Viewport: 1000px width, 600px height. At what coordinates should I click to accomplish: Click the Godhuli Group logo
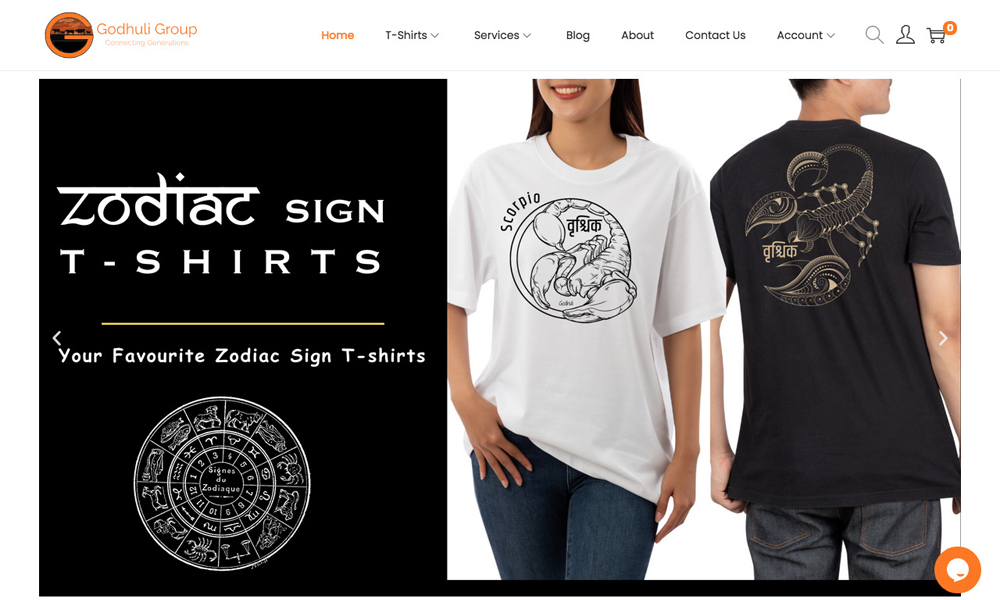point(121,35)
